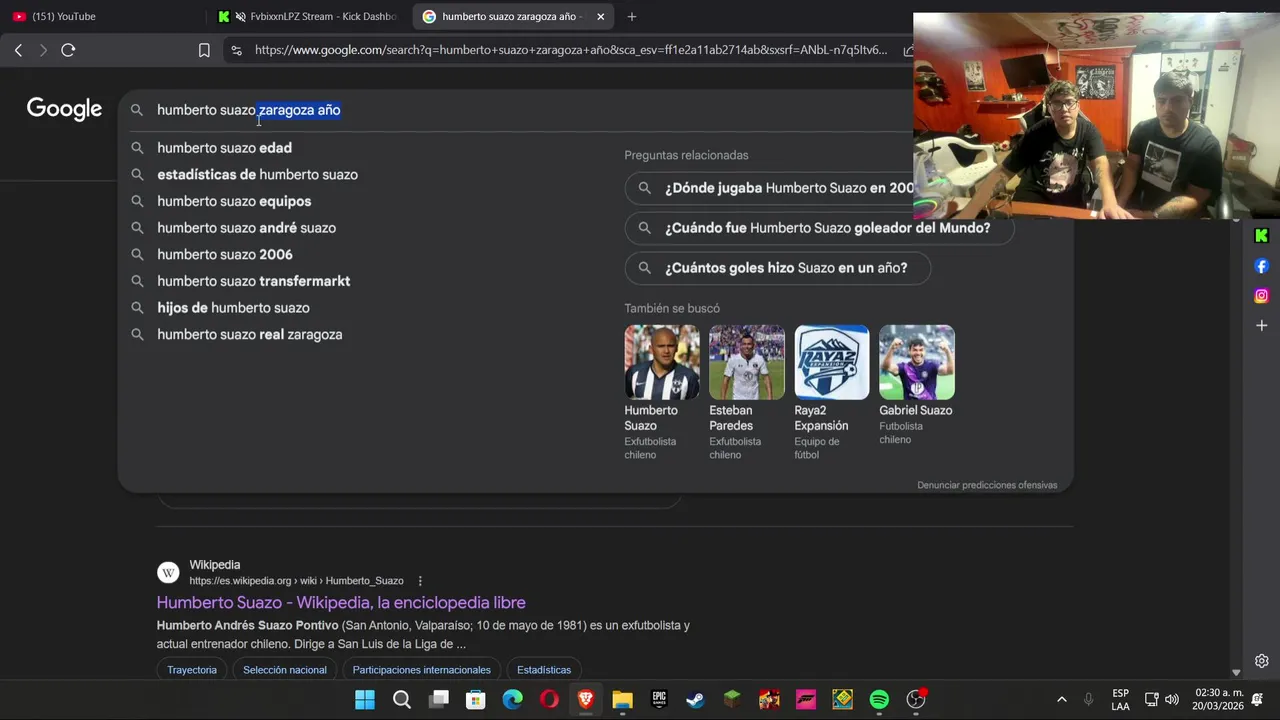Open OBS Studio from taskbar
1280x720 pixels.
click(x=916, y=699)
